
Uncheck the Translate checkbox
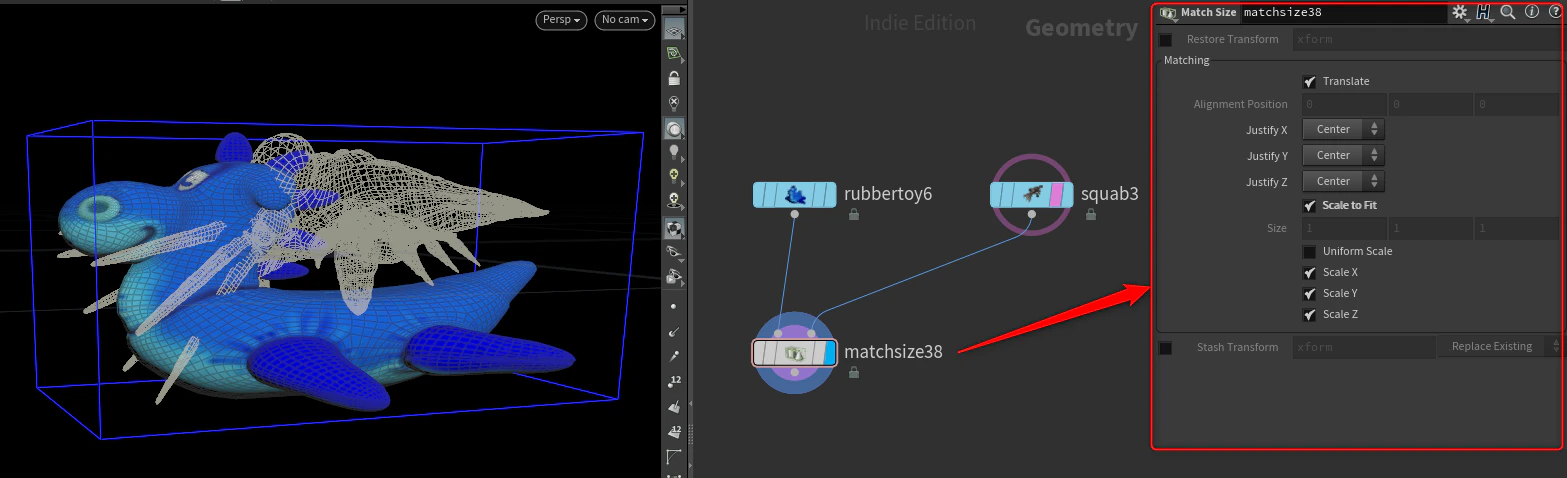(x=1310, y=82)
